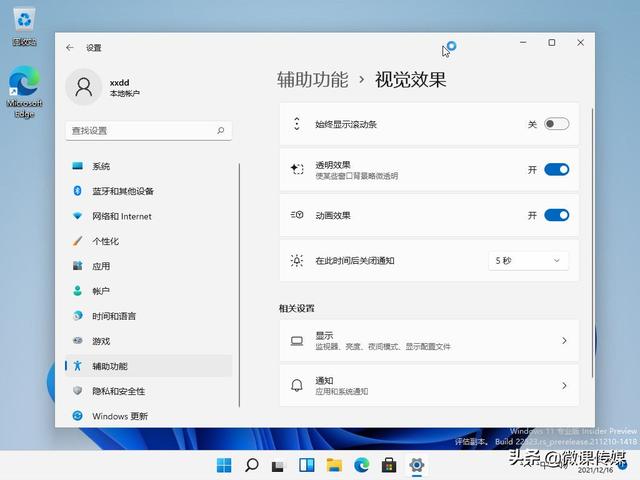Select 应用 label in sidebar

pos(101,266)
